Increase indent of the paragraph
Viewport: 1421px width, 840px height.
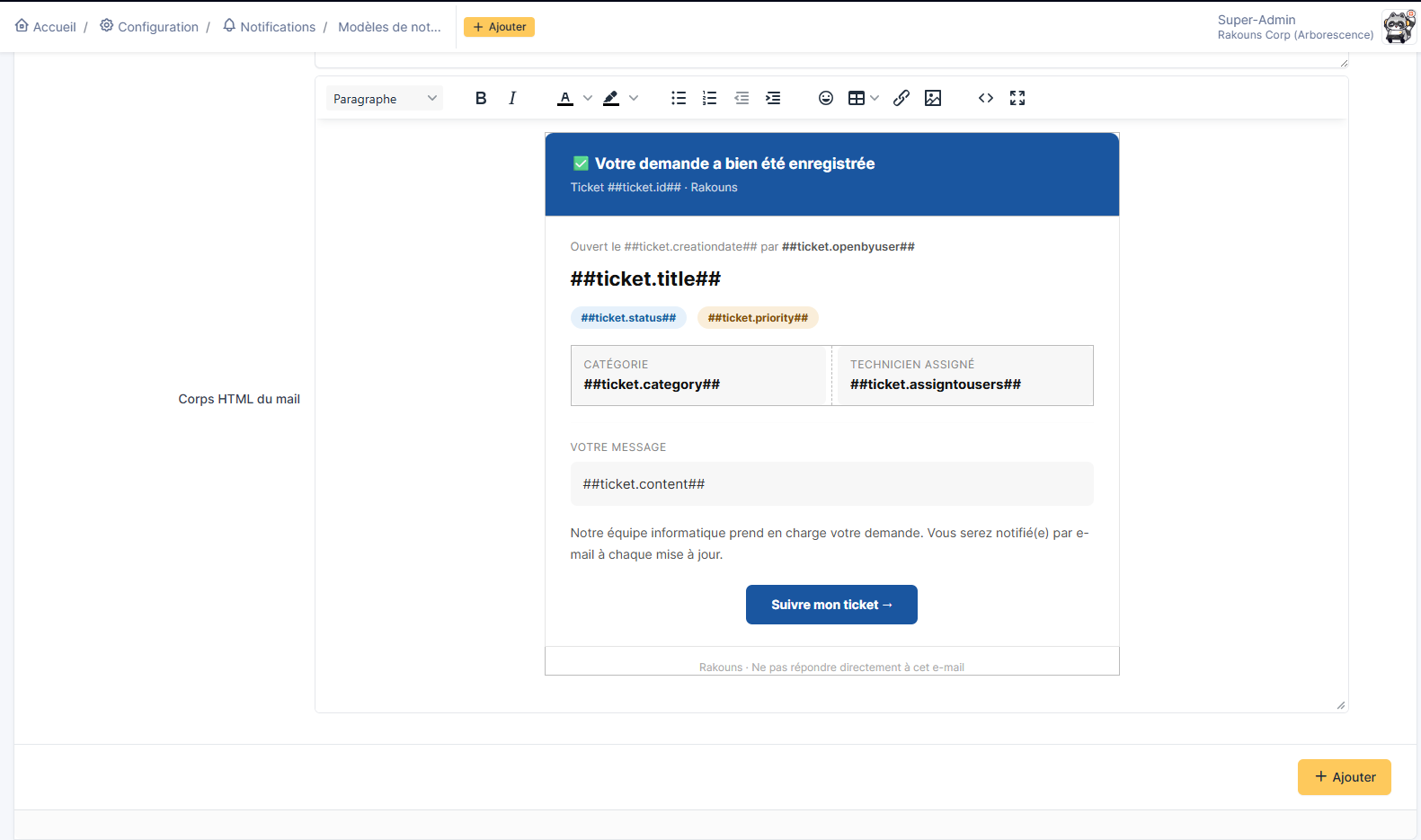(773, 98)
